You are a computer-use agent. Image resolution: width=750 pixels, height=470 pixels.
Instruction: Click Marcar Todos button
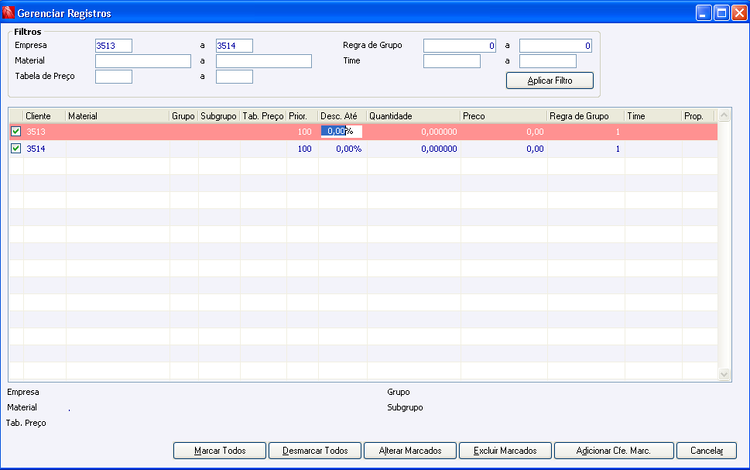(x=220, y=450)
